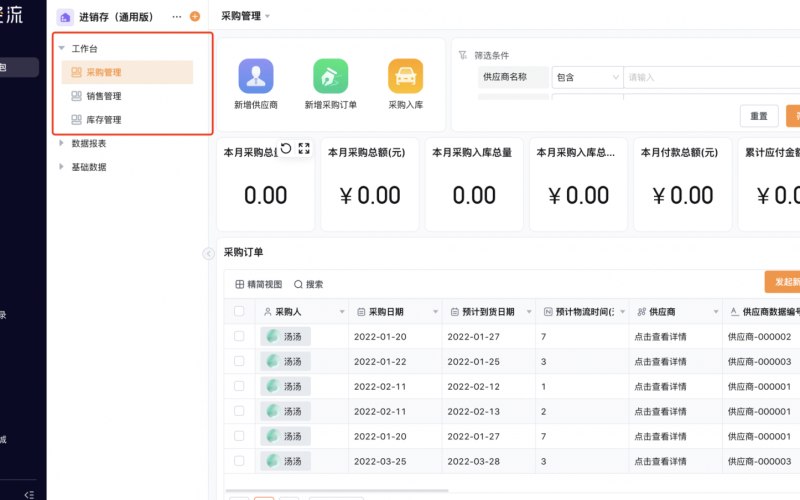
Task: Click the 本月付款总额(元) card
Action: (x=683, y=184)
